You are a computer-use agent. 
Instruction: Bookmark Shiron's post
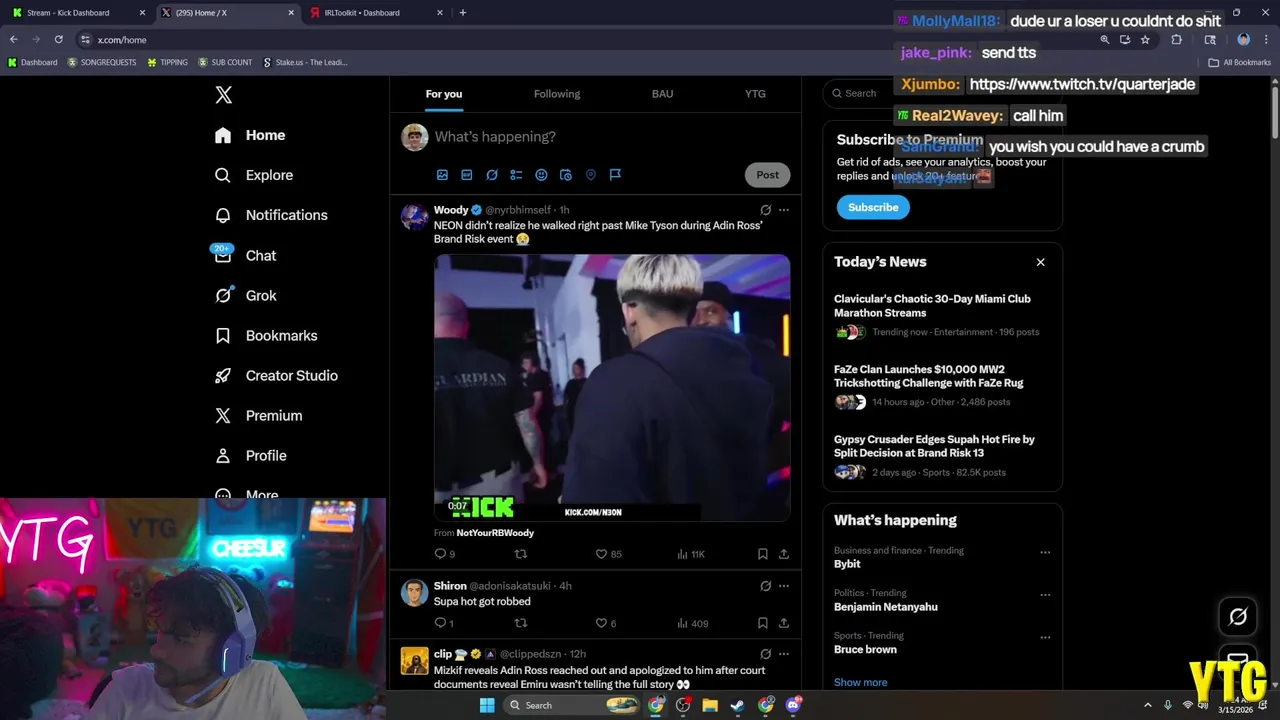point(762,623)
